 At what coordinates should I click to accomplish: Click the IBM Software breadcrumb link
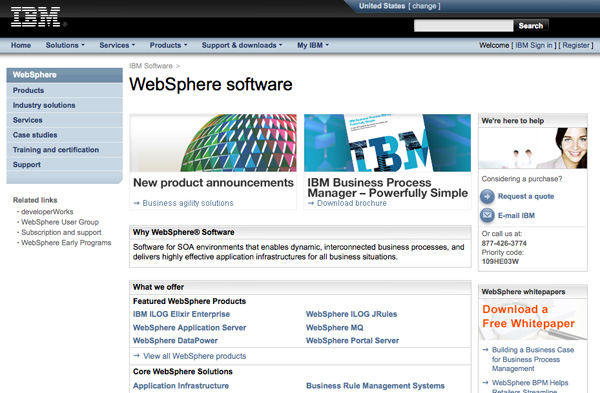[x=151, y=66]
